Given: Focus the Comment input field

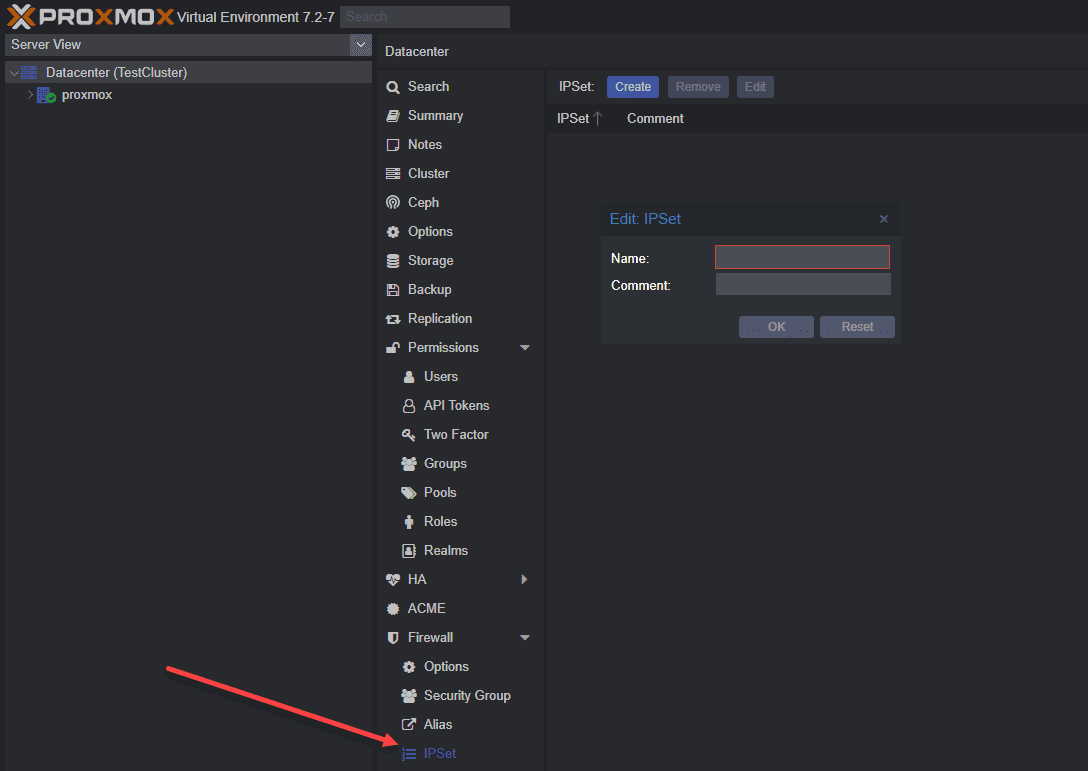Looking at the screenshot, I should tap(803, 284).
